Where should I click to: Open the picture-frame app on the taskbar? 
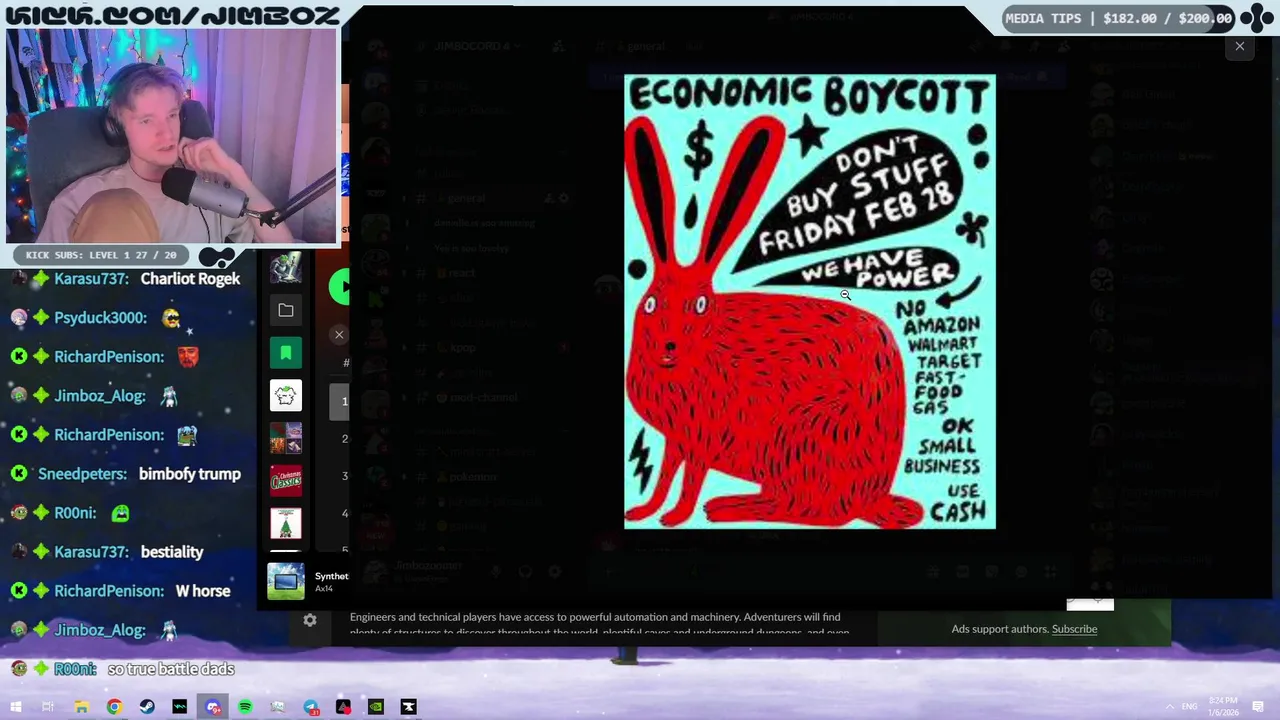click(277, 707)
